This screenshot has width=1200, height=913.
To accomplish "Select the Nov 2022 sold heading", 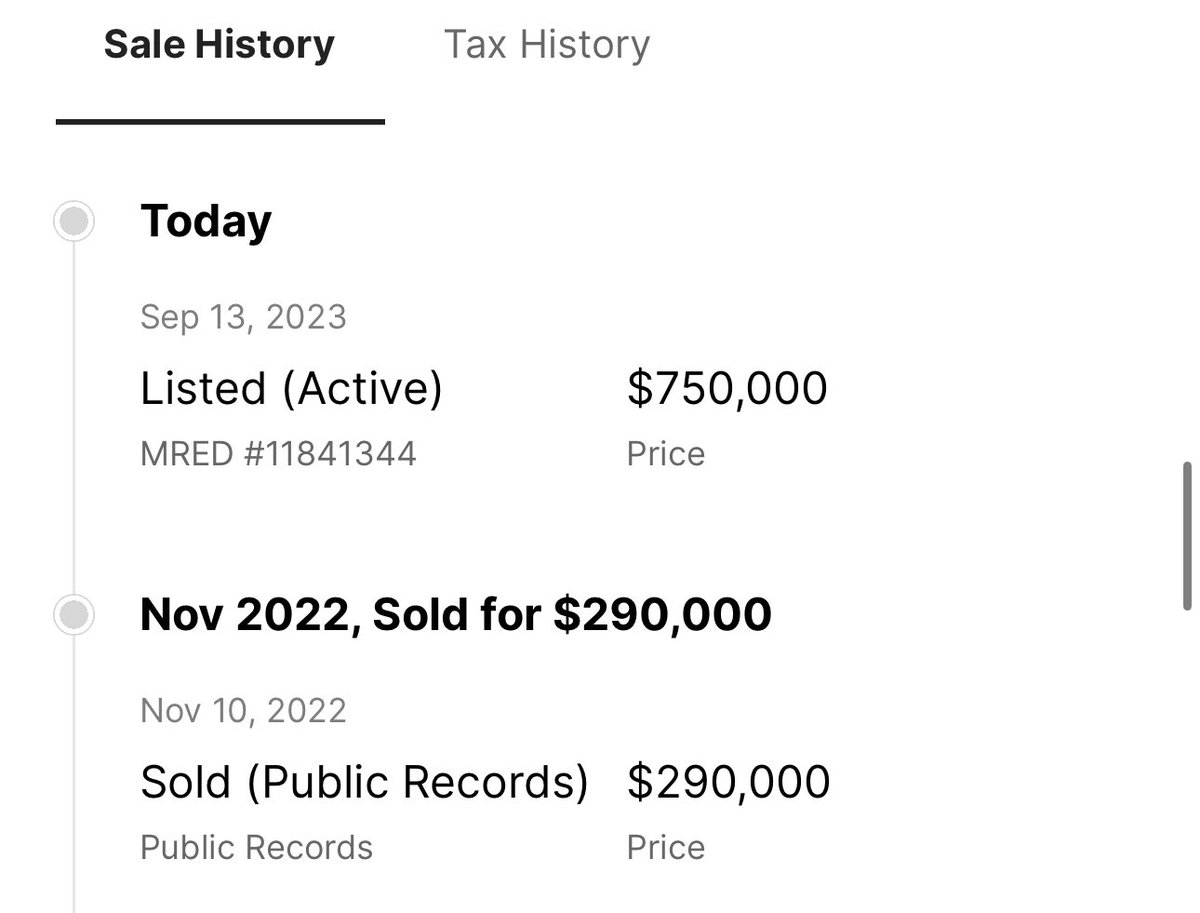I will pos(456,614).
